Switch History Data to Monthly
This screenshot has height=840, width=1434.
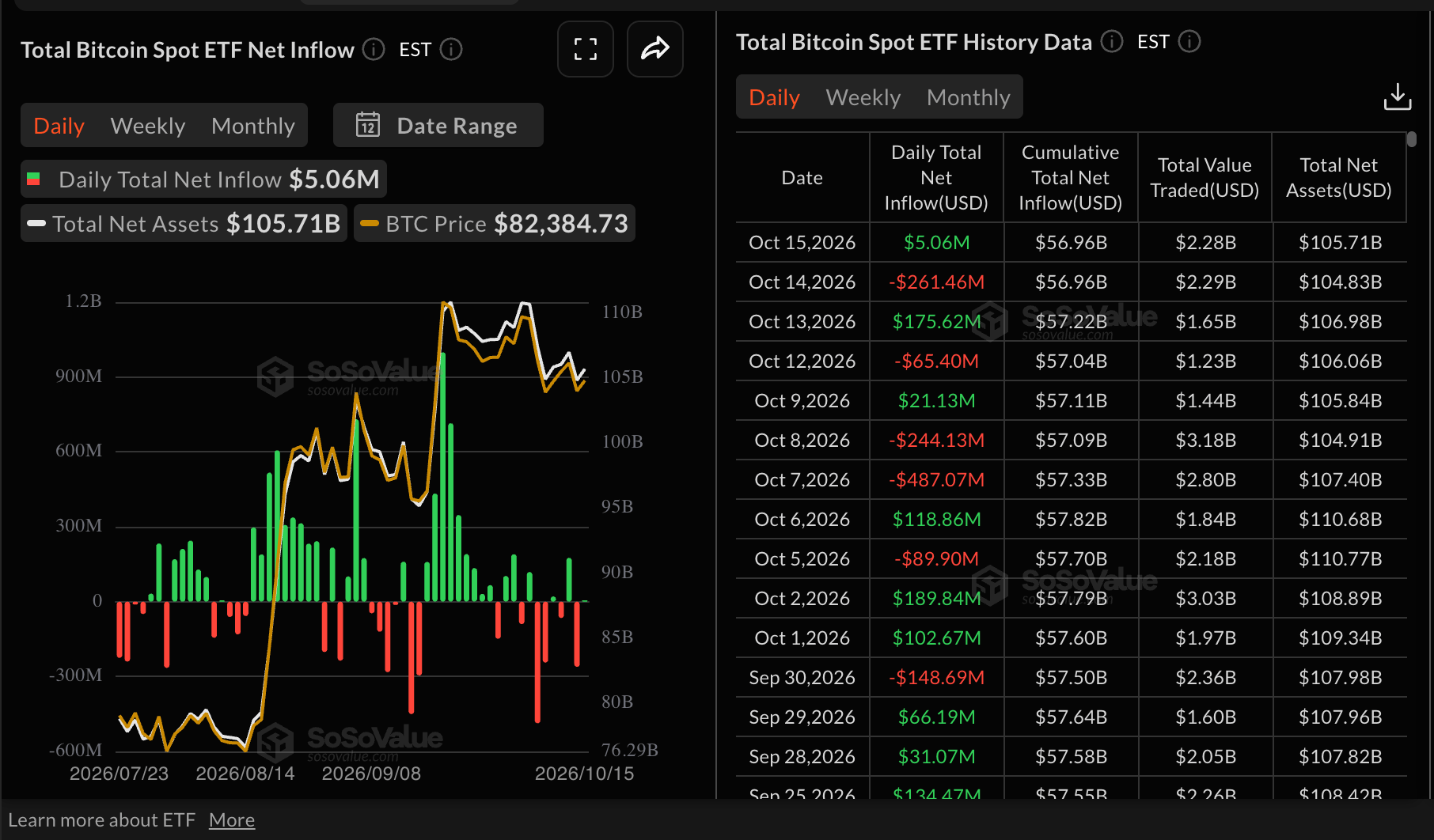[969, 97]
